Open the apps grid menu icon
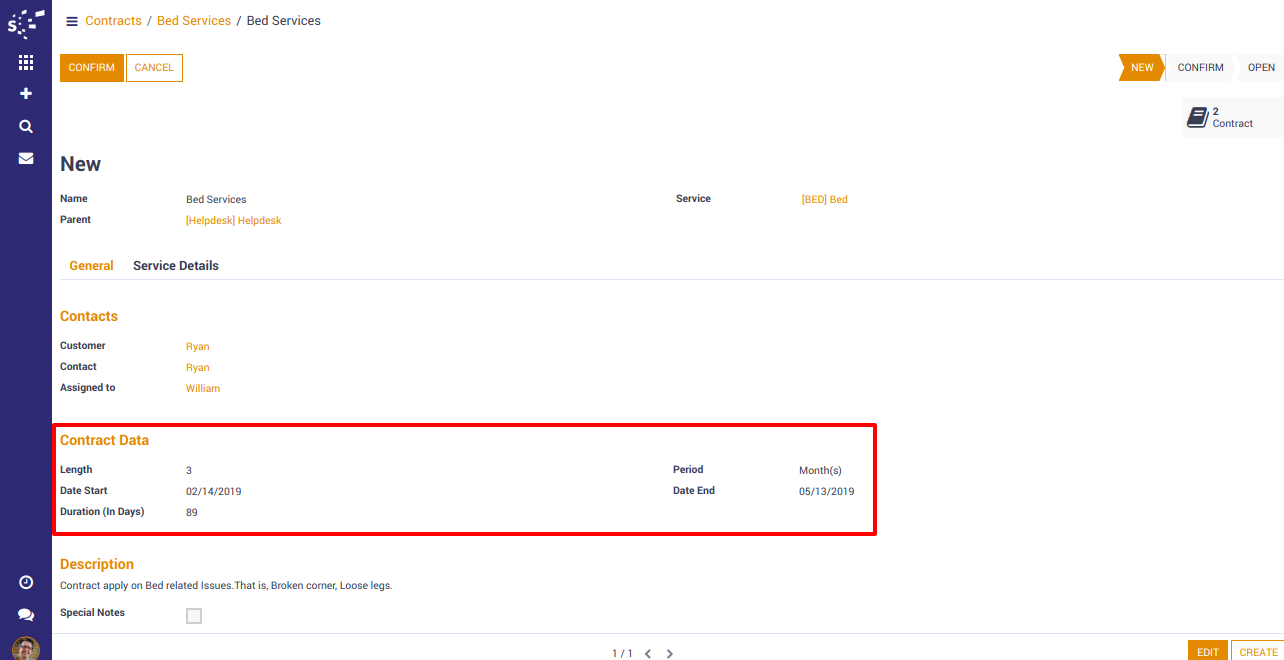This screenshot has height=660, width=1284. [x=26, y=62]
